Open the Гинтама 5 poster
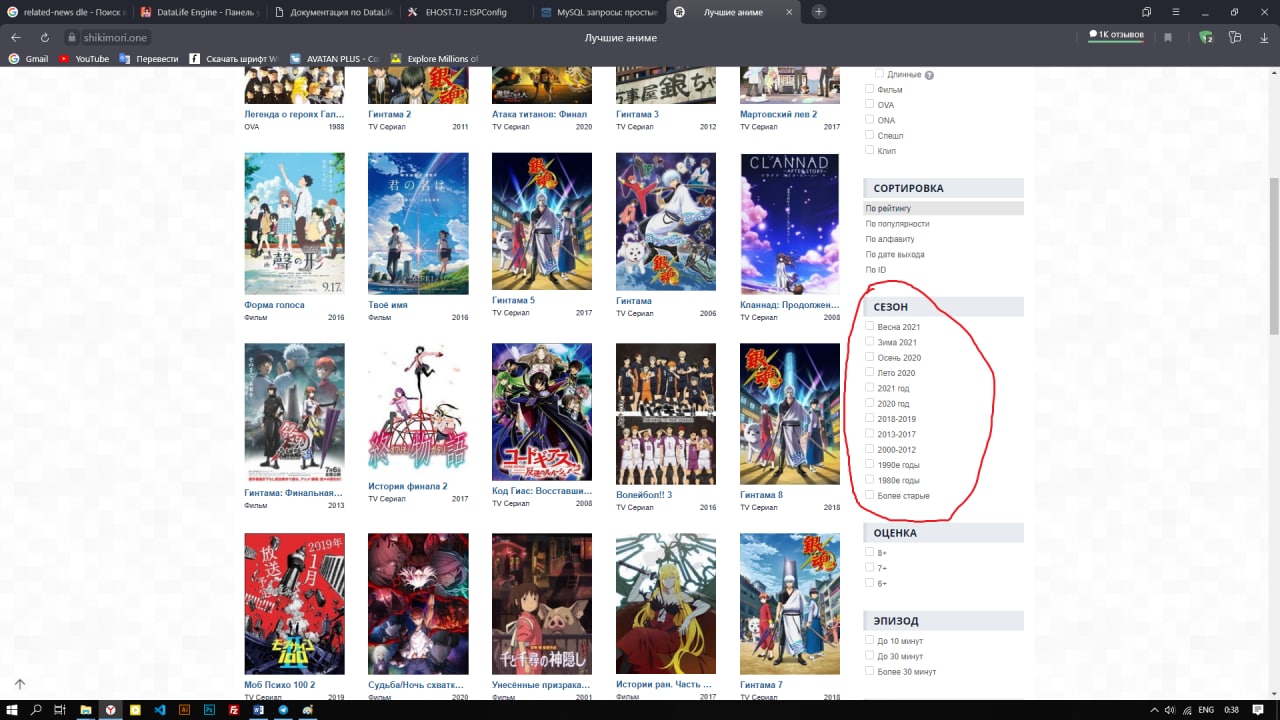The image size is (1280, 720). click(x=542, y=221)
